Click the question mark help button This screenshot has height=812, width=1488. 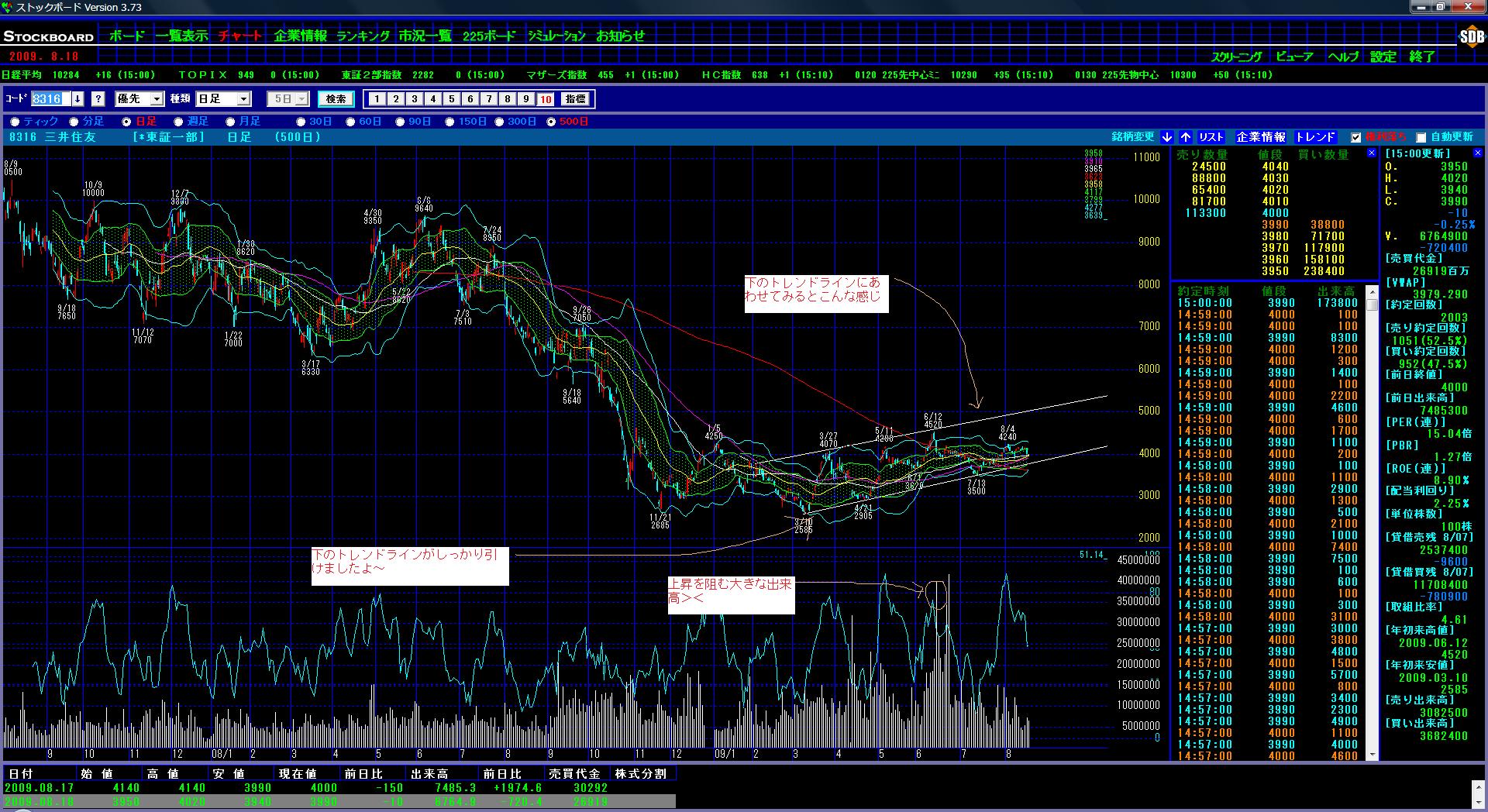[x=98, y=99]
